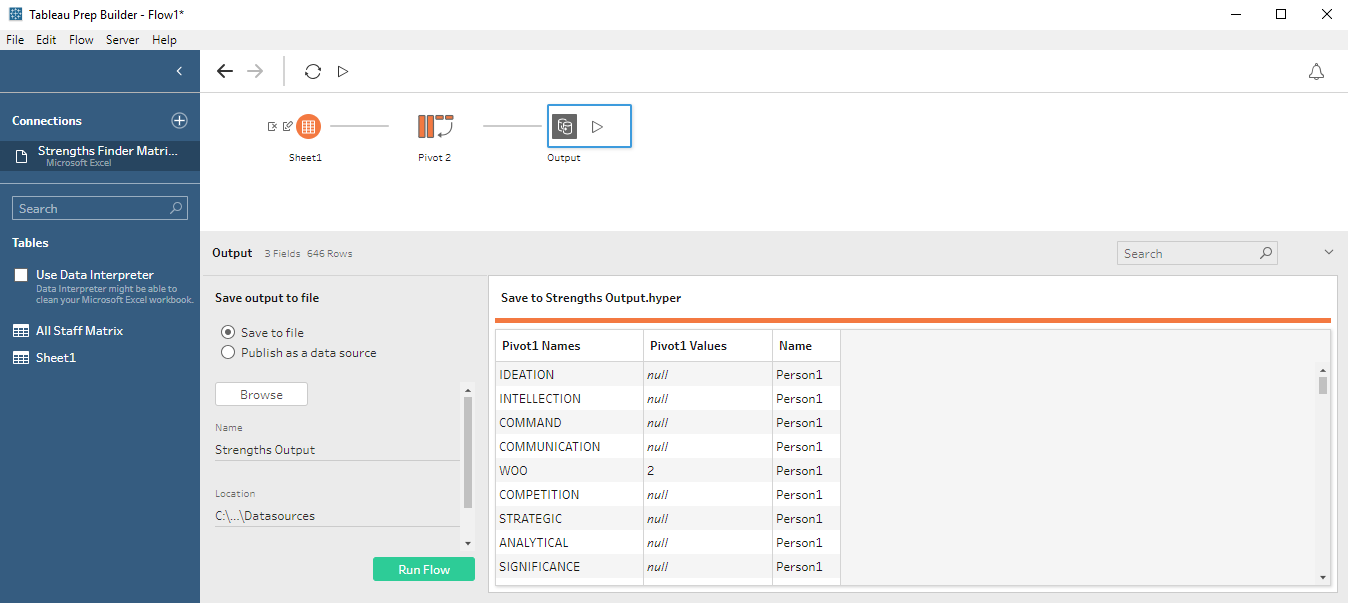The image size is (1348, 603).
Task: Select the Save to file radio option
Action: (x=228, y=332)
